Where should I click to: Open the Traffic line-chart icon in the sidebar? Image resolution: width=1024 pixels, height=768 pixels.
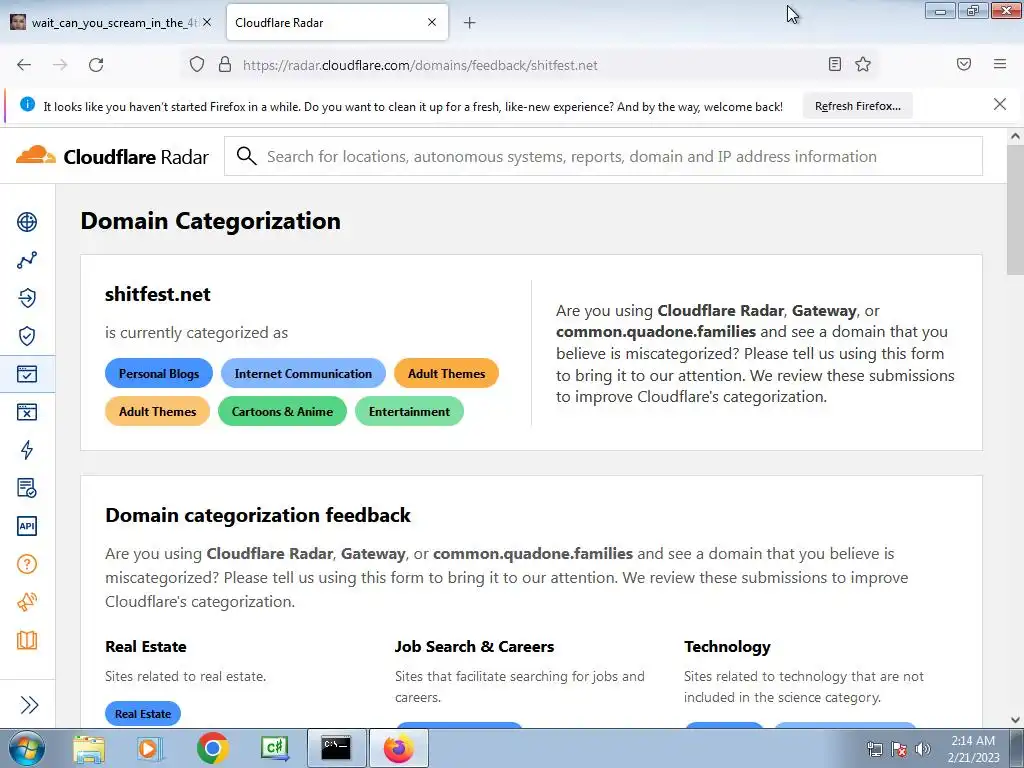pos(27,260)
